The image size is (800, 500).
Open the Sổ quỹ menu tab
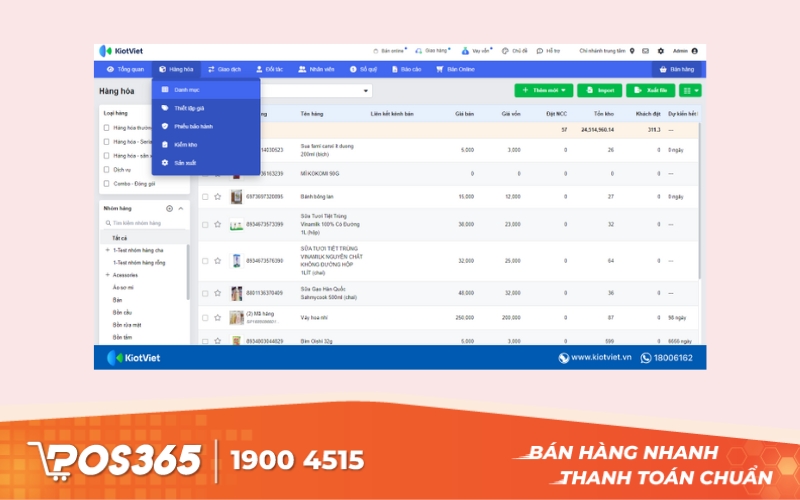tap(363, 69)
